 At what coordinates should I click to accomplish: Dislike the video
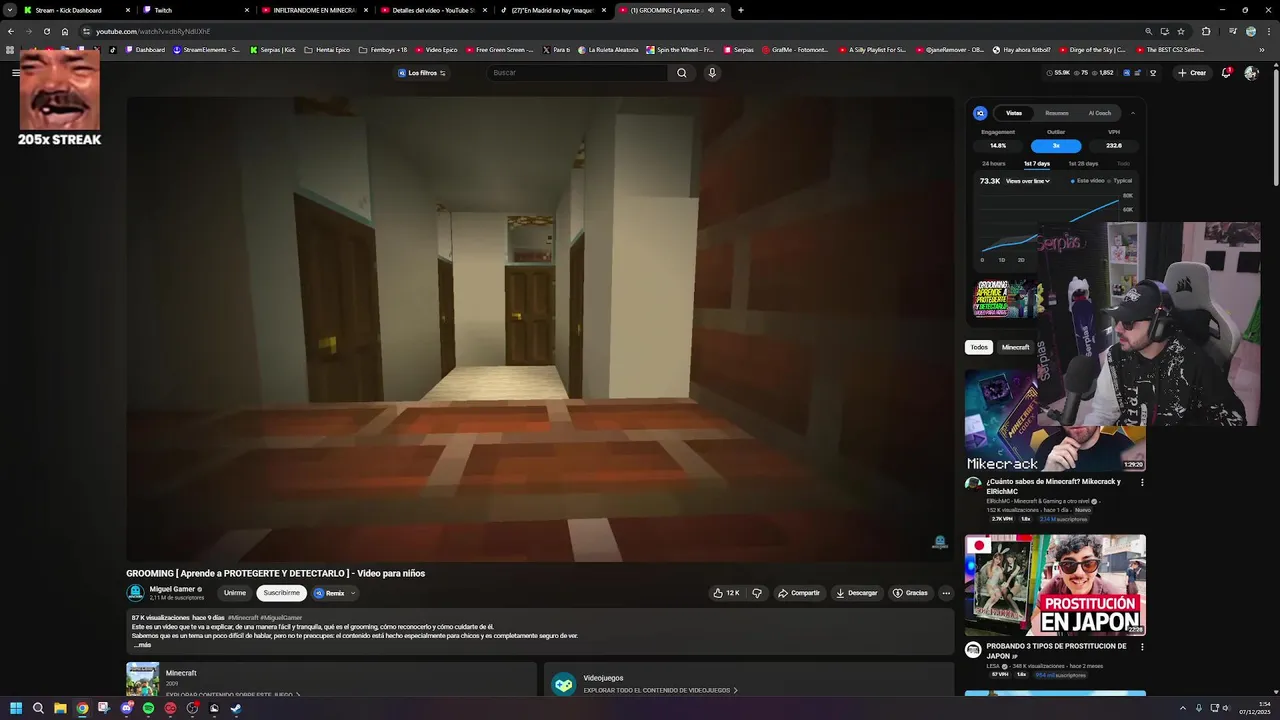(x=757, y=593)
